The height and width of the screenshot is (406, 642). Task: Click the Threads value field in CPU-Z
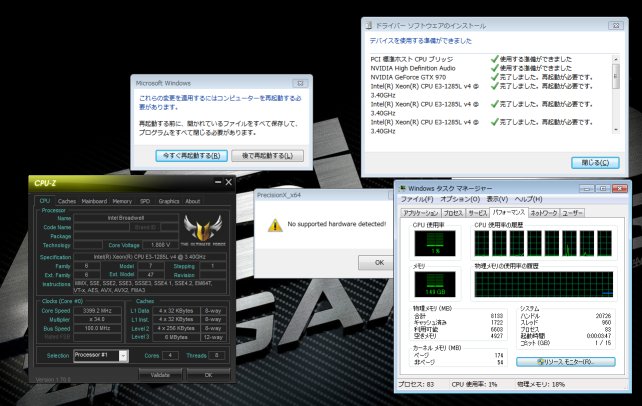(x=217, y=355)
